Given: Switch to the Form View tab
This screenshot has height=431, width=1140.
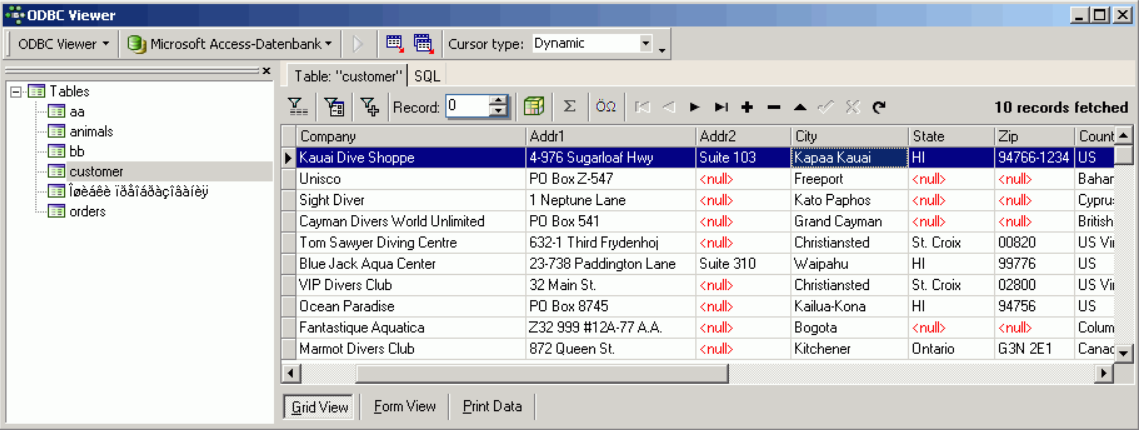Looking at the screenshot, I should click(x=405, y=407).
